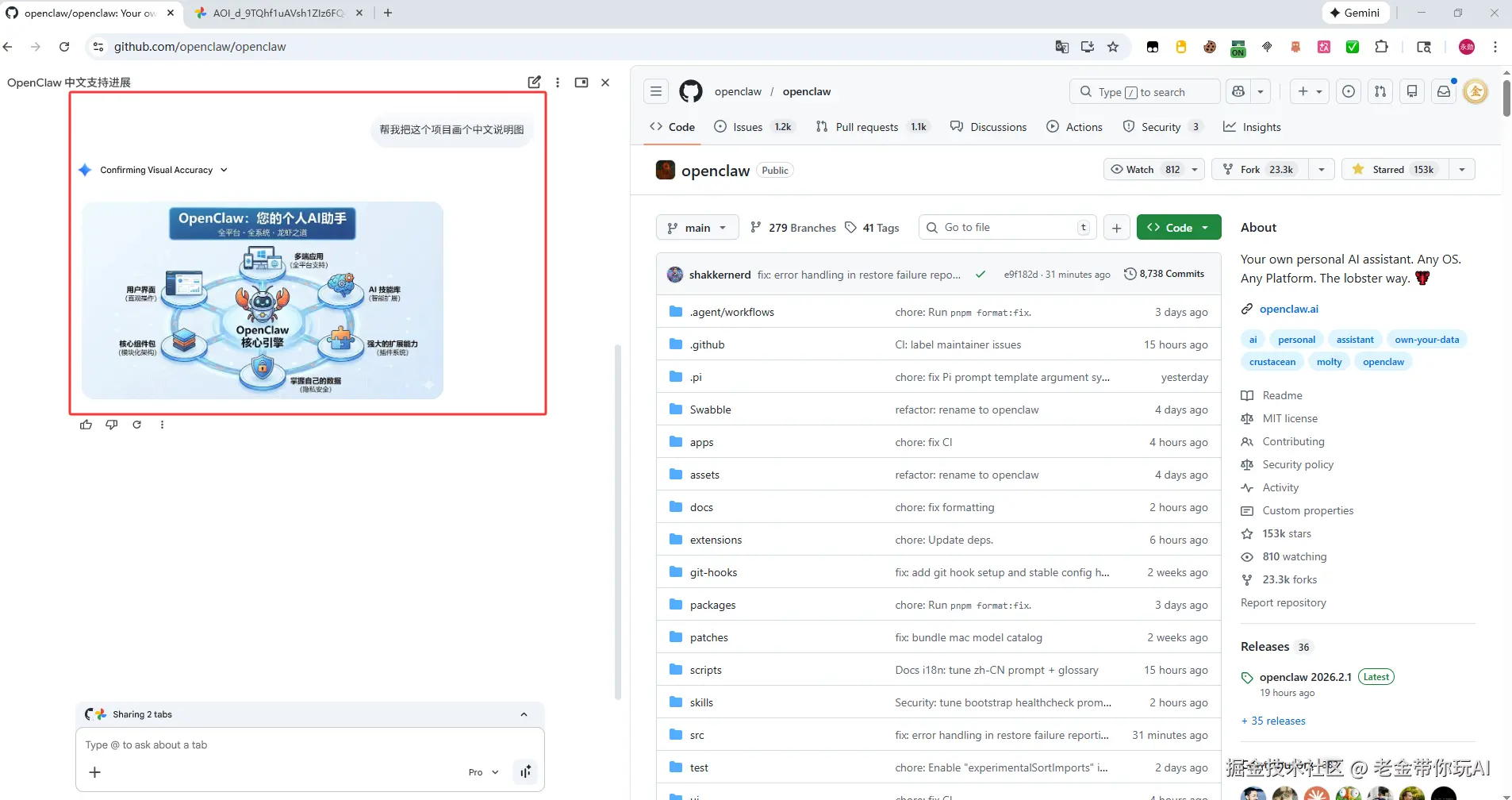
Task: Click the Gemini button in Chrome title bar
Action: click(x=1356, y=13)
